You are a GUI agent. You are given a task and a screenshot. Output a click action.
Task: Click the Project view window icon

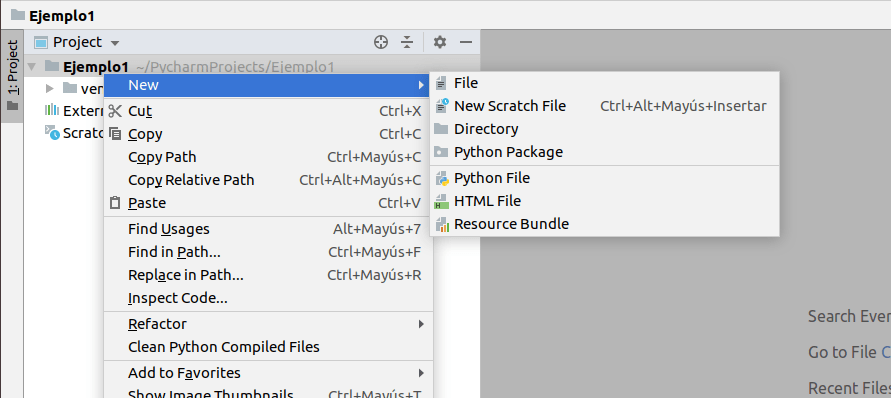[41, 43]
